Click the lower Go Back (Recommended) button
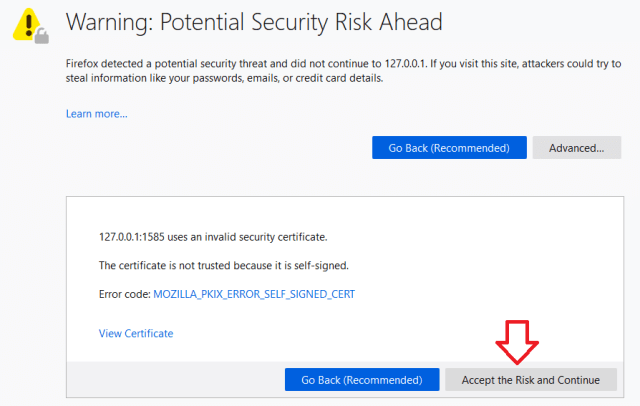 point(362,380)
